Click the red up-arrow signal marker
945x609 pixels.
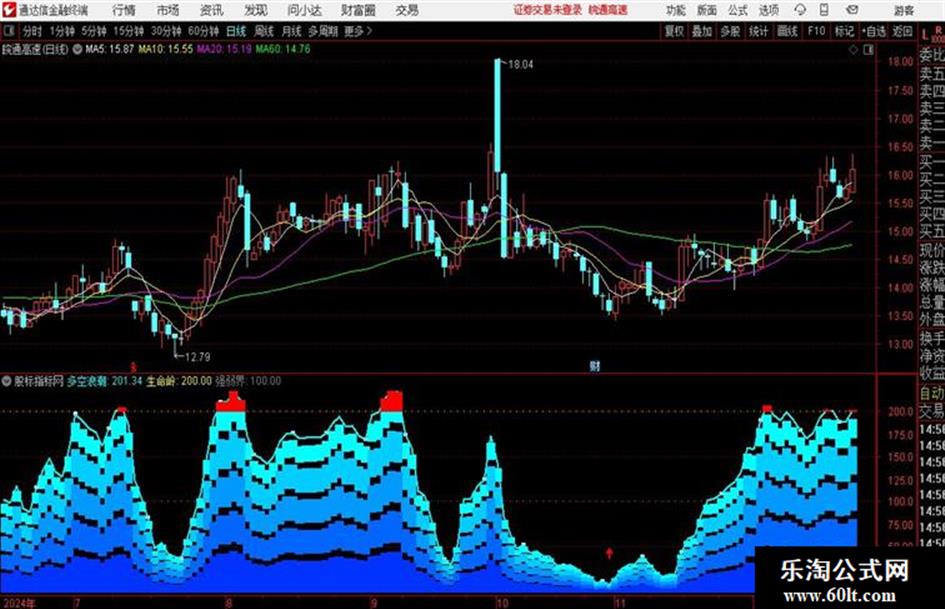609,553
